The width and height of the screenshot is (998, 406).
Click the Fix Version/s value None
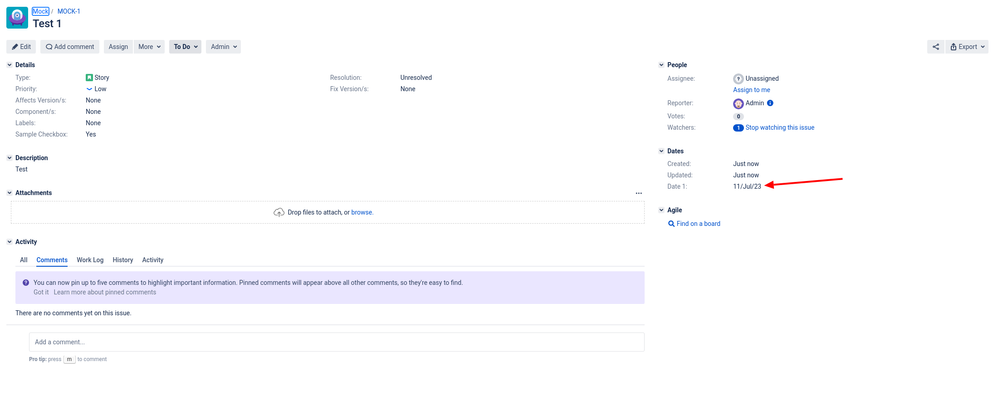(x=408, y=89)
